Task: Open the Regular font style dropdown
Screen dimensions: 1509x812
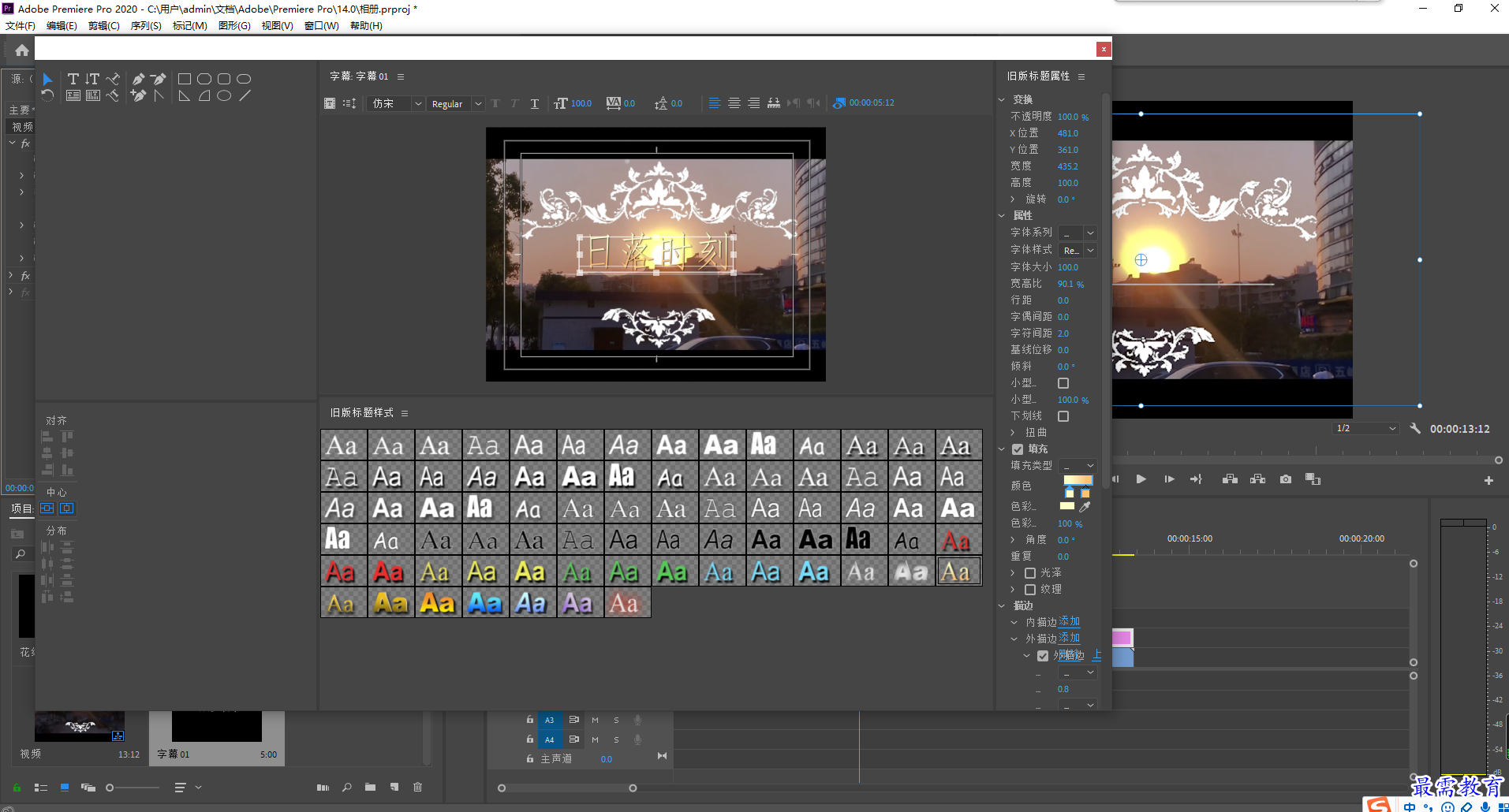Action: (455, 104)
